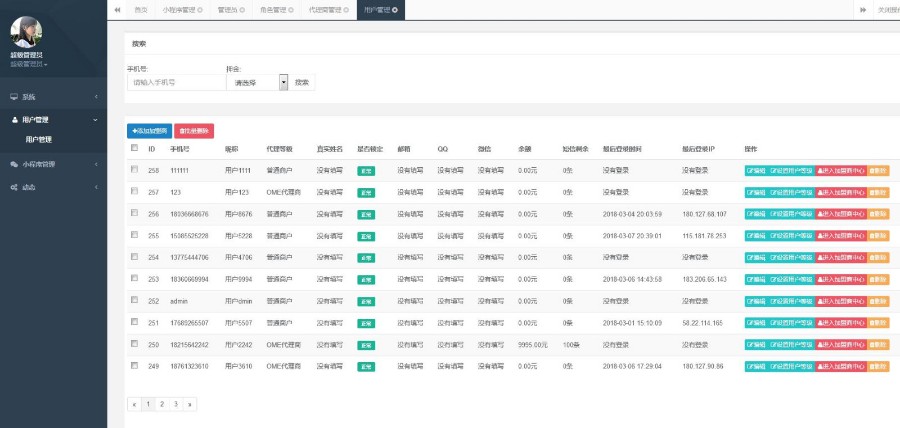Click the blue 添加加盟商 button
The height and width of the screenshot is (428, 900).
coord(149,130)
